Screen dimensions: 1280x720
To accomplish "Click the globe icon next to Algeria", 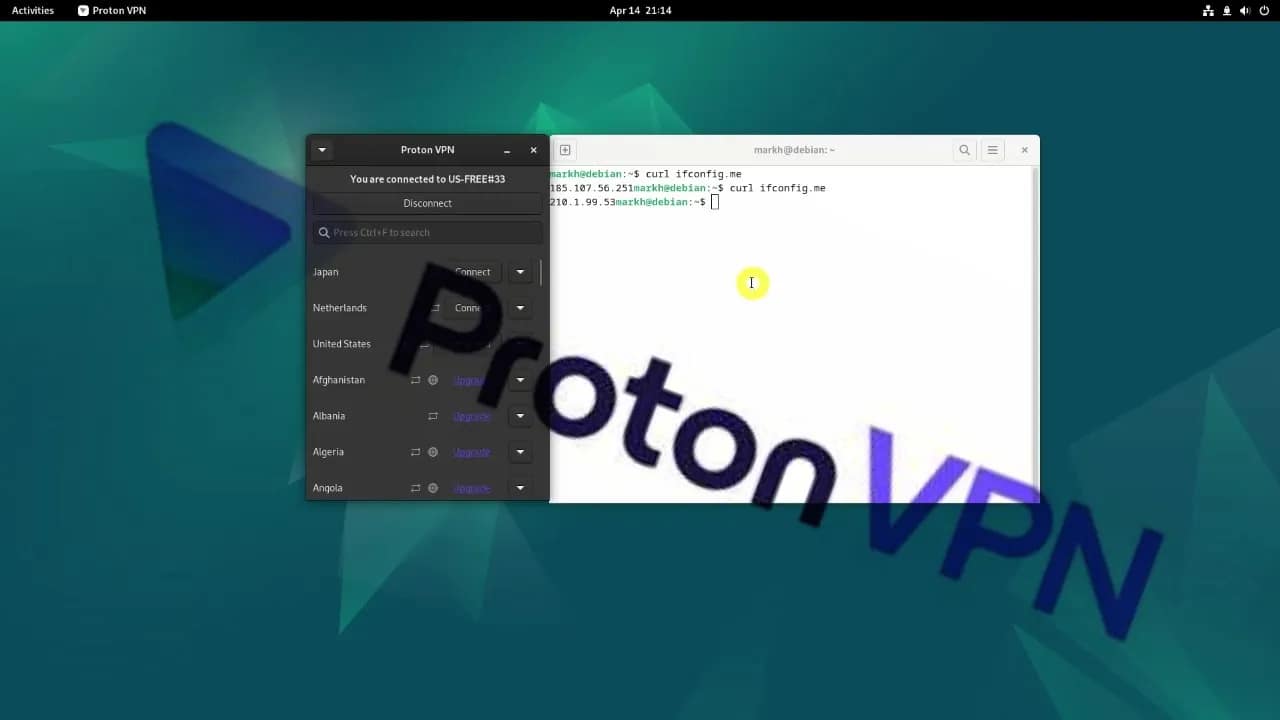I will (x=433, y=452).
